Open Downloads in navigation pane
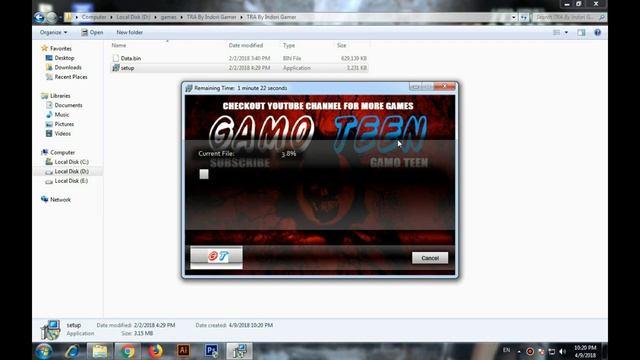Image resolution: width=640 pixels, height=360 pixels. click(x=68, y=67)
